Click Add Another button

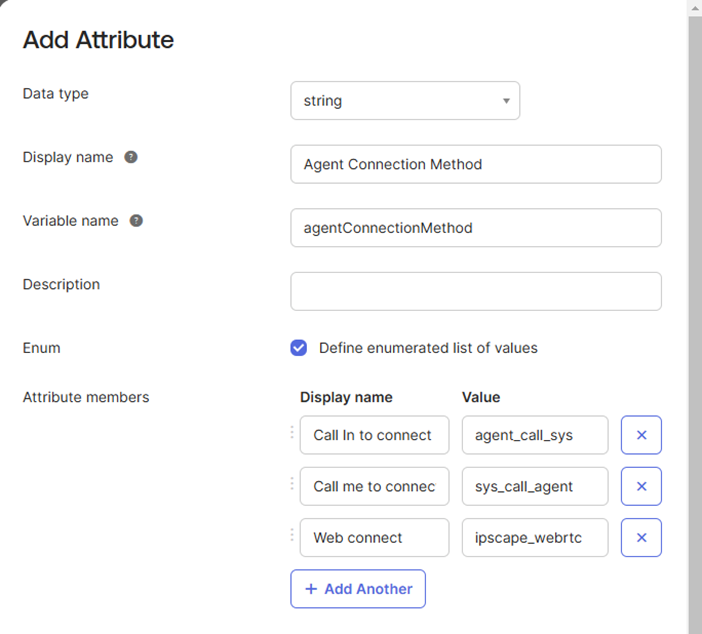358,589
